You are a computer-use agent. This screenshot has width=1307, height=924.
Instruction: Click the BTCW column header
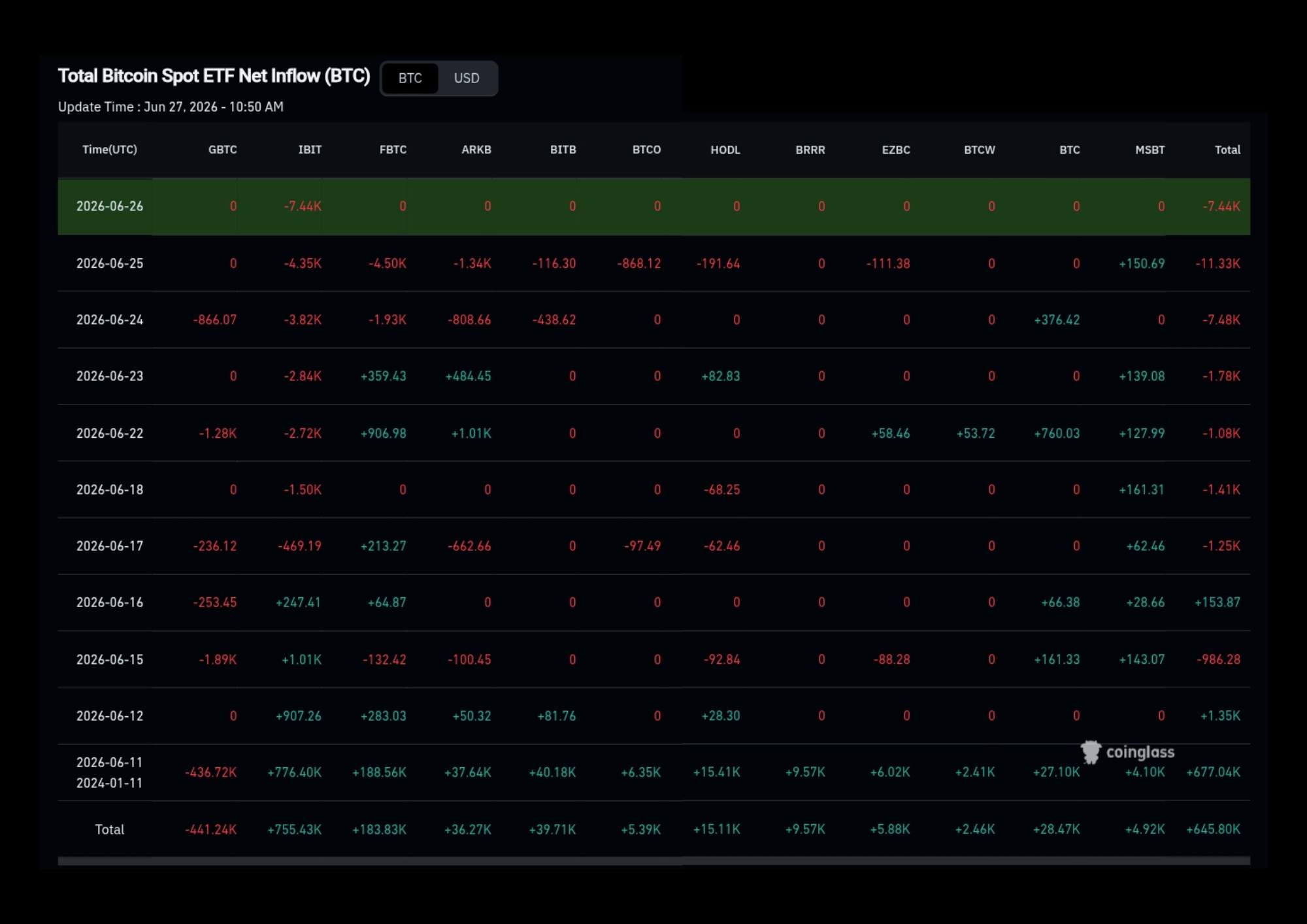980,150
